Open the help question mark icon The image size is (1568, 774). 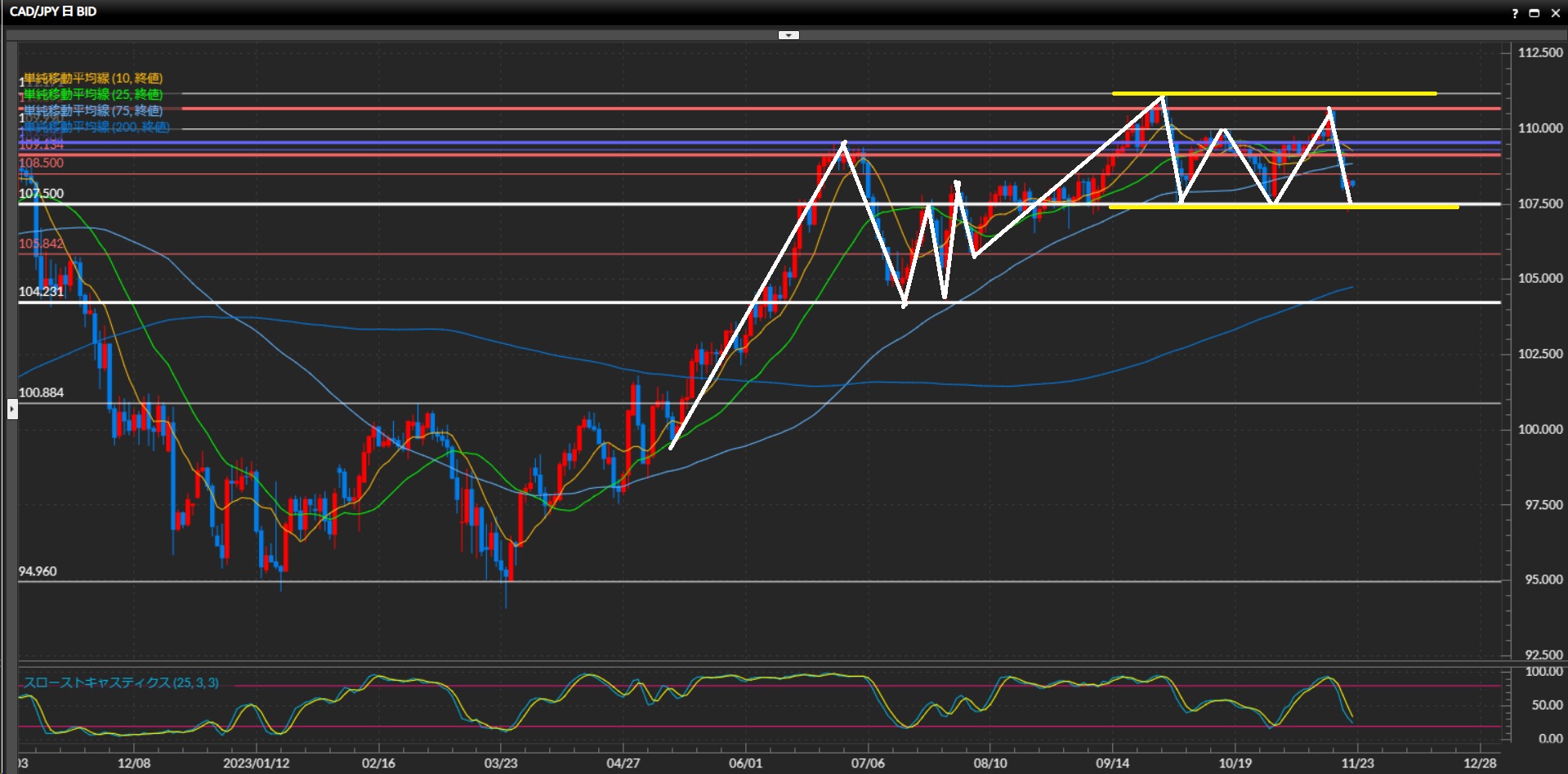pos(1514,13)
